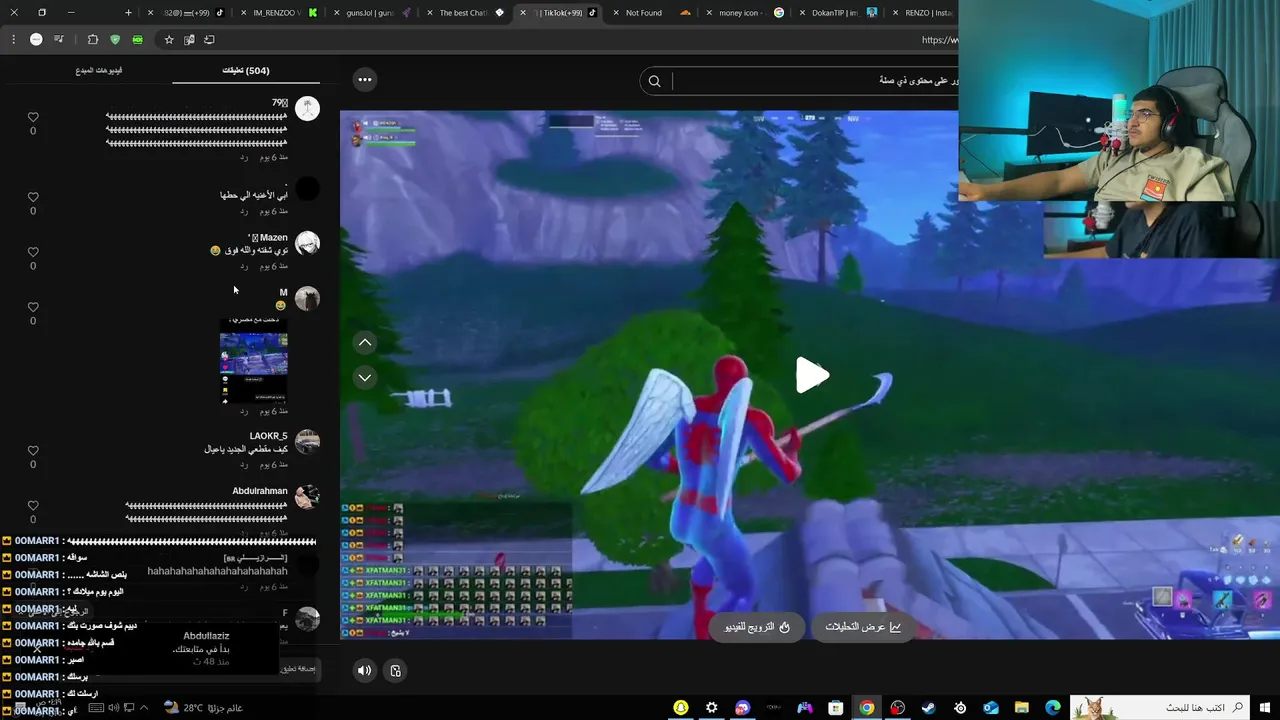1280x720 pixels.
Task: Click الترويج للفيديو button
Action: [x=757, y=627]
